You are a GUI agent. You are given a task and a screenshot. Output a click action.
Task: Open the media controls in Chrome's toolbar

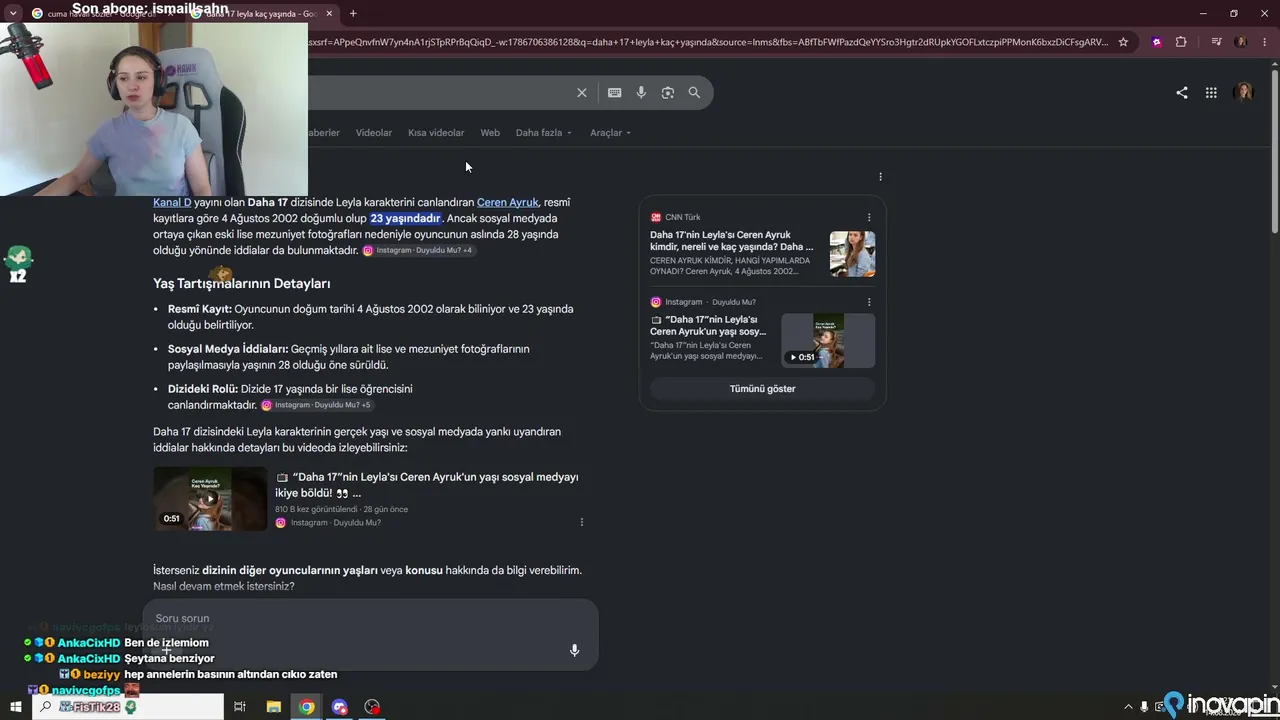click(x=1216, y=42)
